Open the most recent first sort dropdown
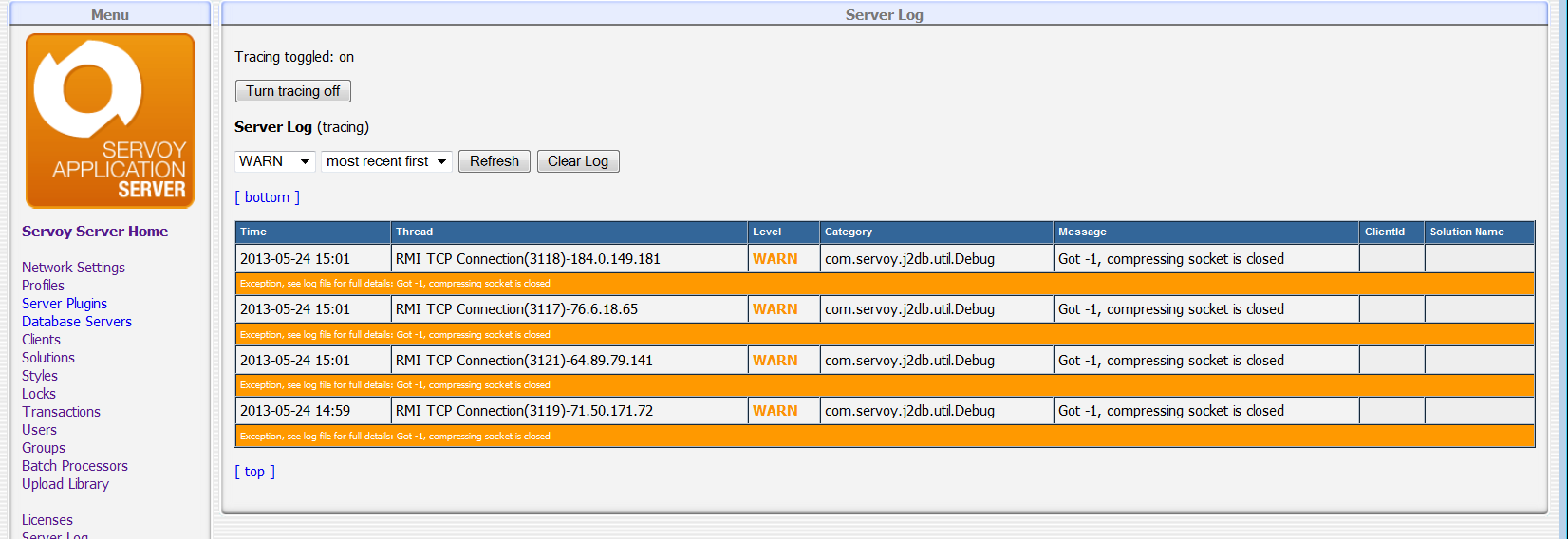The image size is (1568, 539). point(386,161)
